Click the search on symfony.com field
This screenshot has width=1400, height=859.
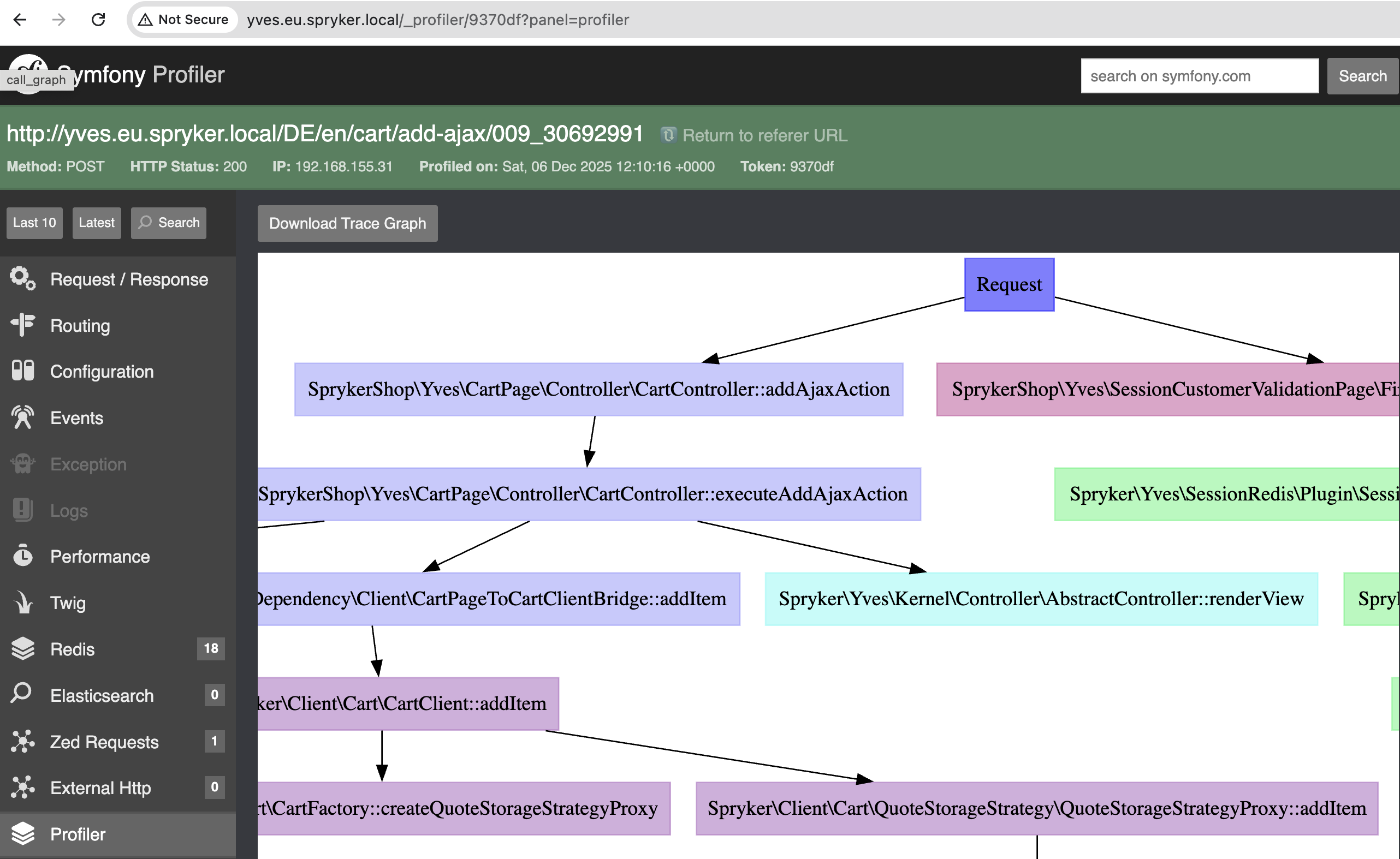(1200, 76)
